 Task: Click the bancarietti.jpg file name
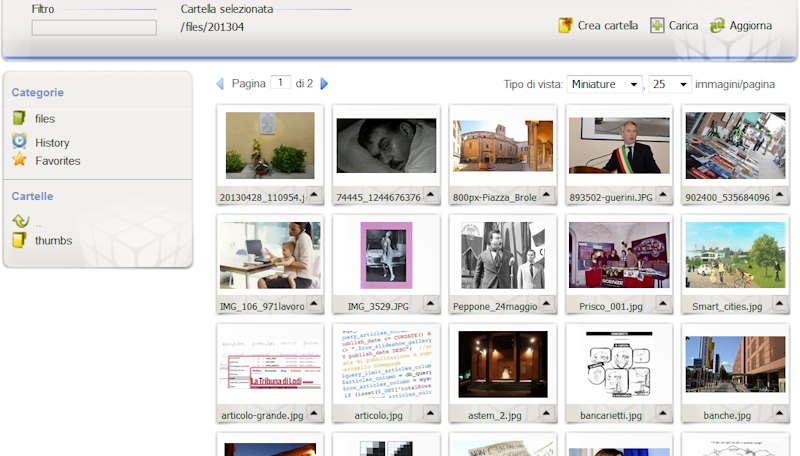(611, 416)
